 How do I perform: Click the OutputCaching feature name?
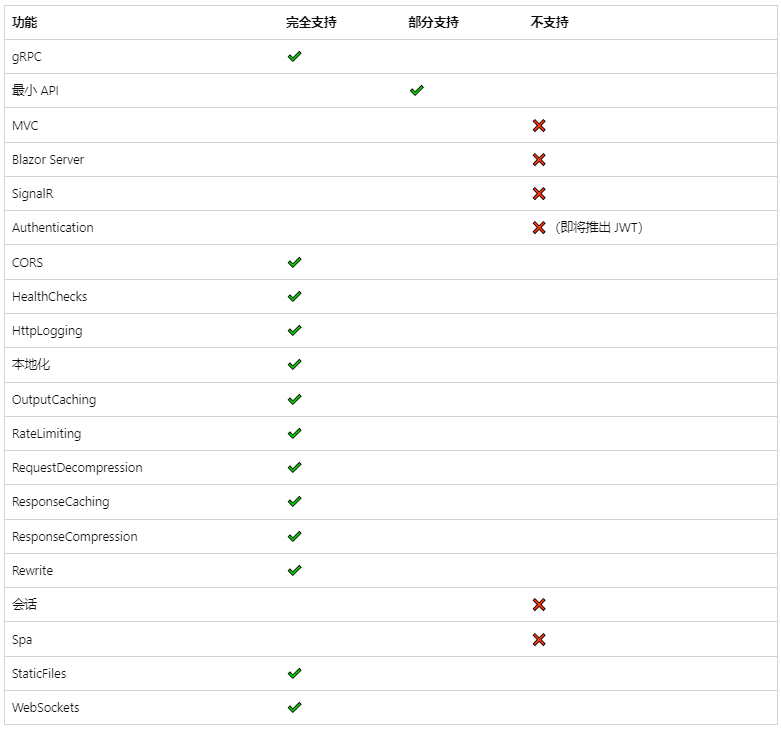tap(54, 400)
